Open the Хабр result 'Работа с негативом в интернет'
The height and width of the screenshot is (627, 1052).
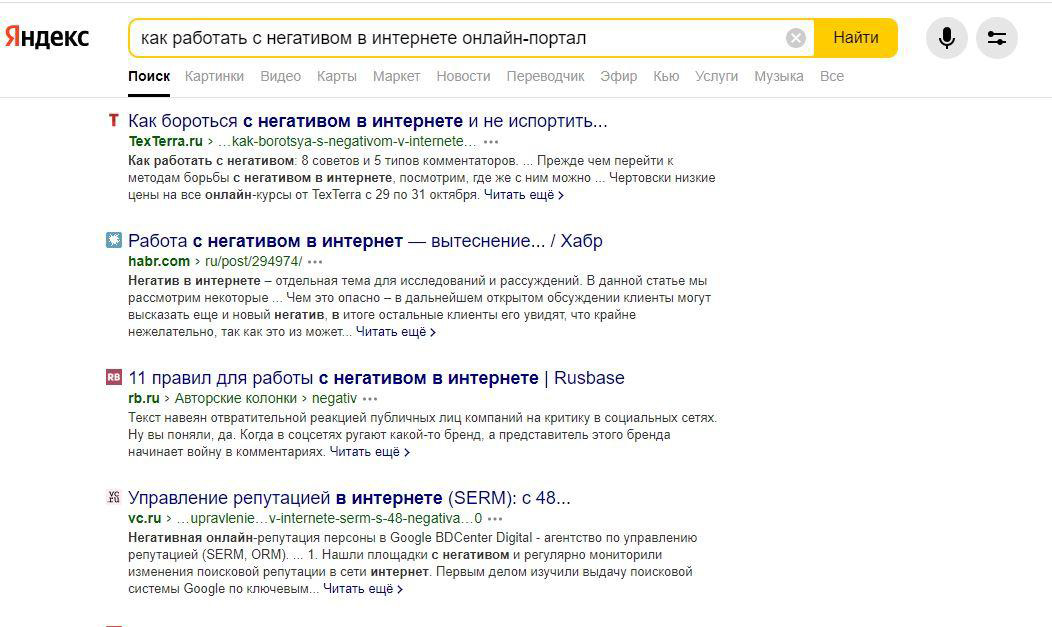pos(365,241)
